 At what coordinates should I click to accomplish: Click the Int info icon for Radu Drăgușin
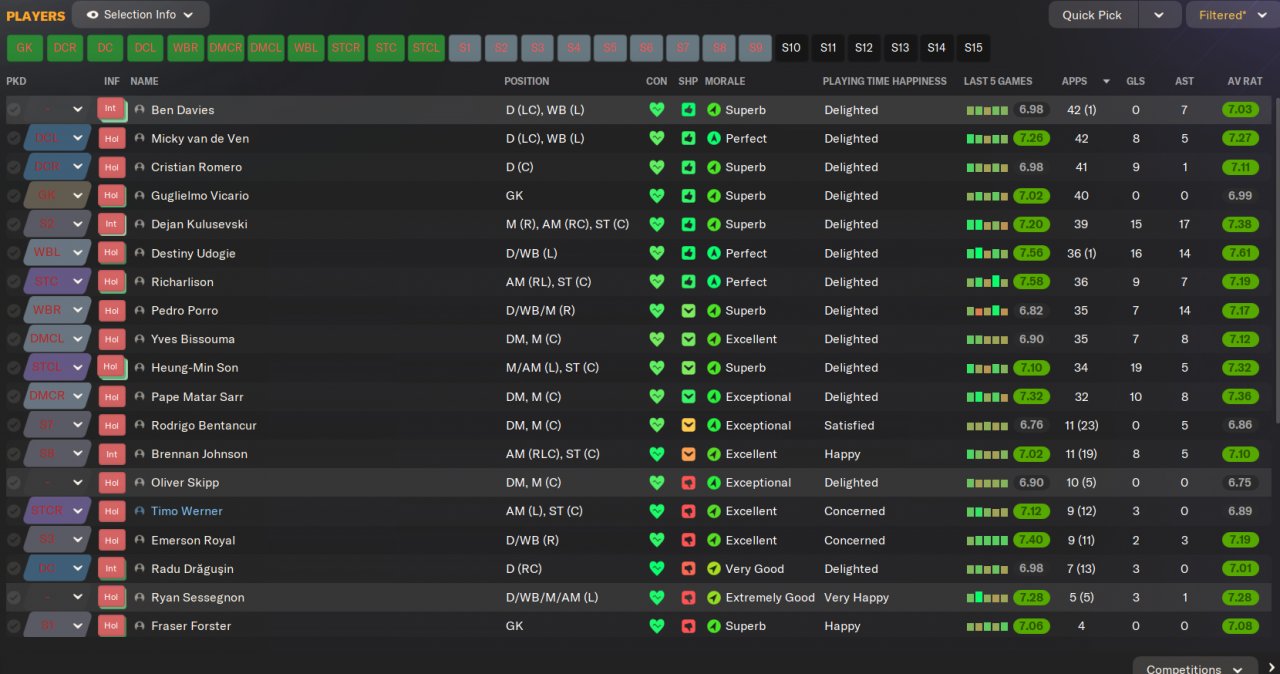coord(111,568)
